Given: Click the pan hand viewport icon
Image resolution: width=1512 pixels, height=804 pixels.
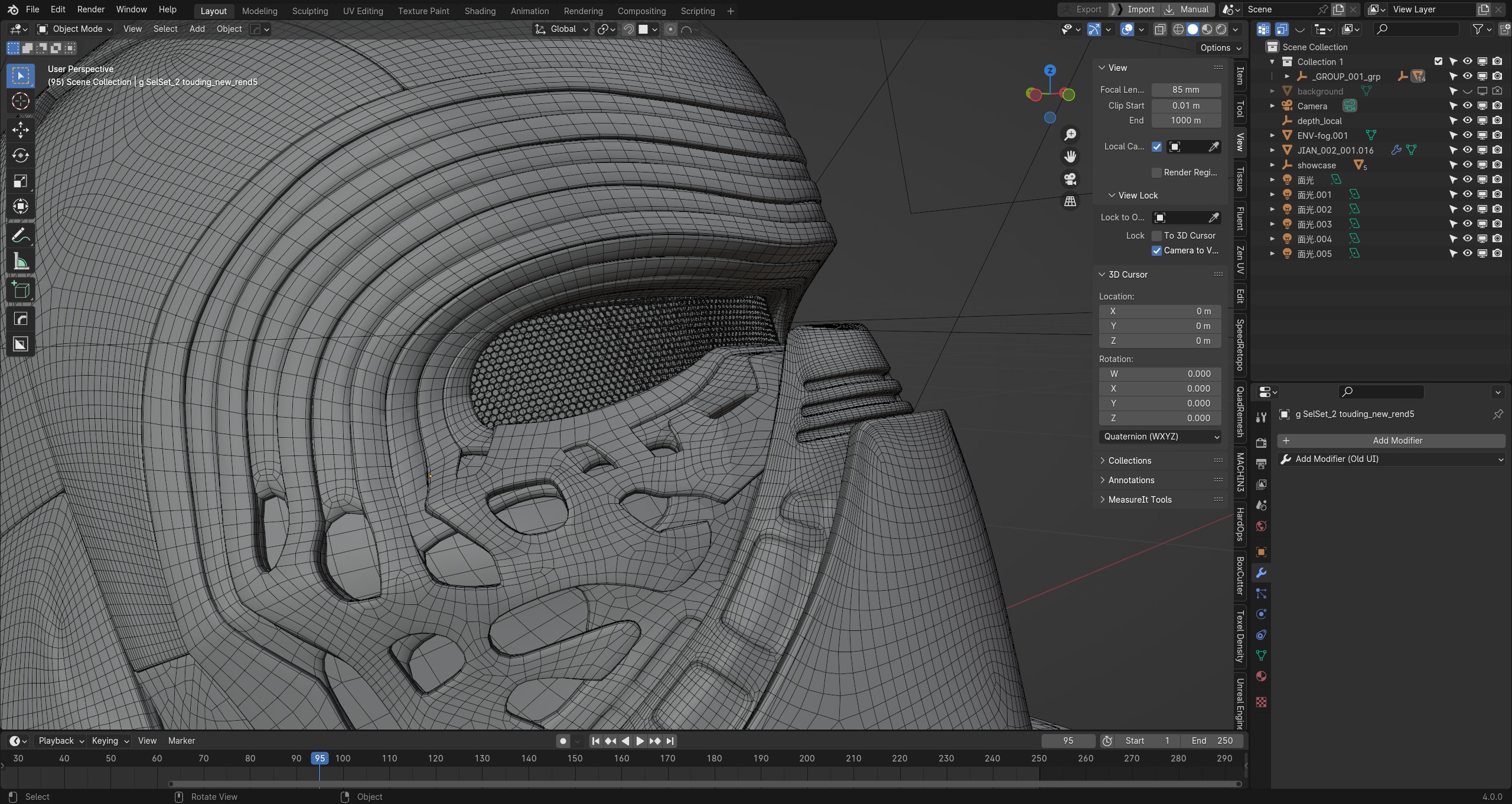Looking at the screenshot, I should pos(1070,157).
